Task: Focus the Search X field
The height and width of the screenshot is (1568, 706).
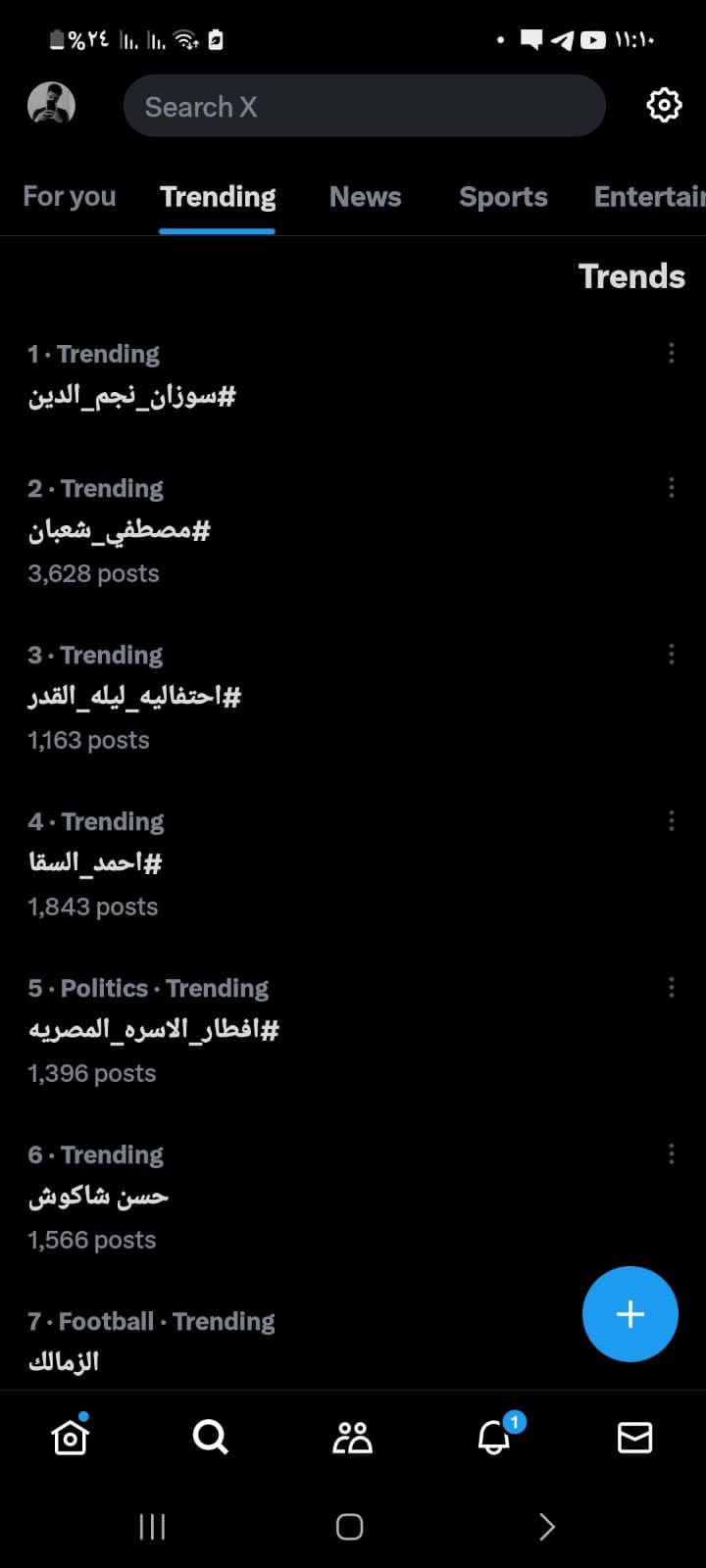Action: coord(363,106)
